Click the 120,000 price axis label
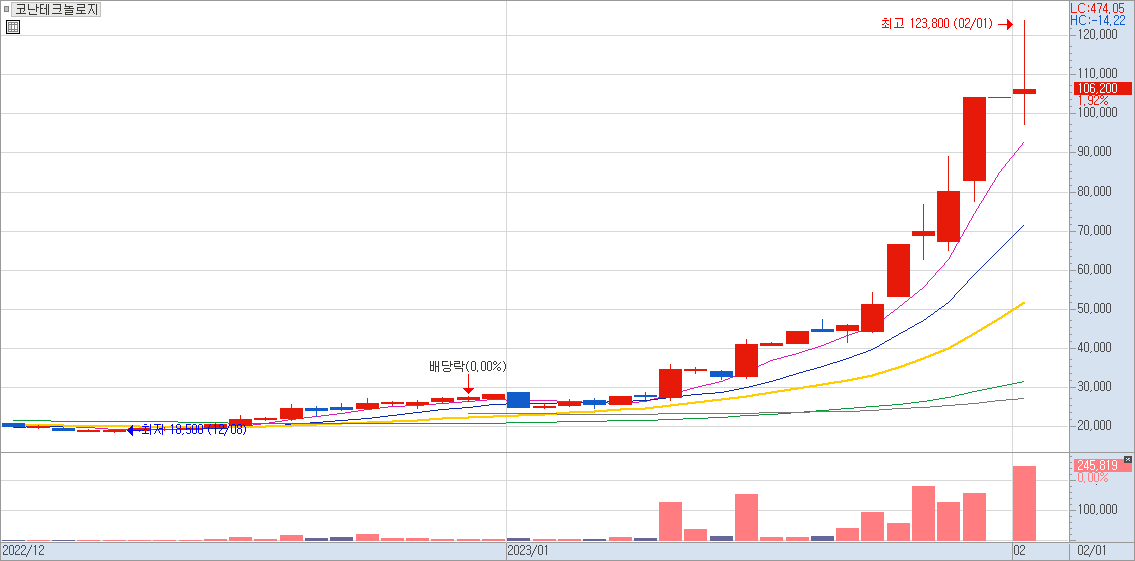 1097,35
